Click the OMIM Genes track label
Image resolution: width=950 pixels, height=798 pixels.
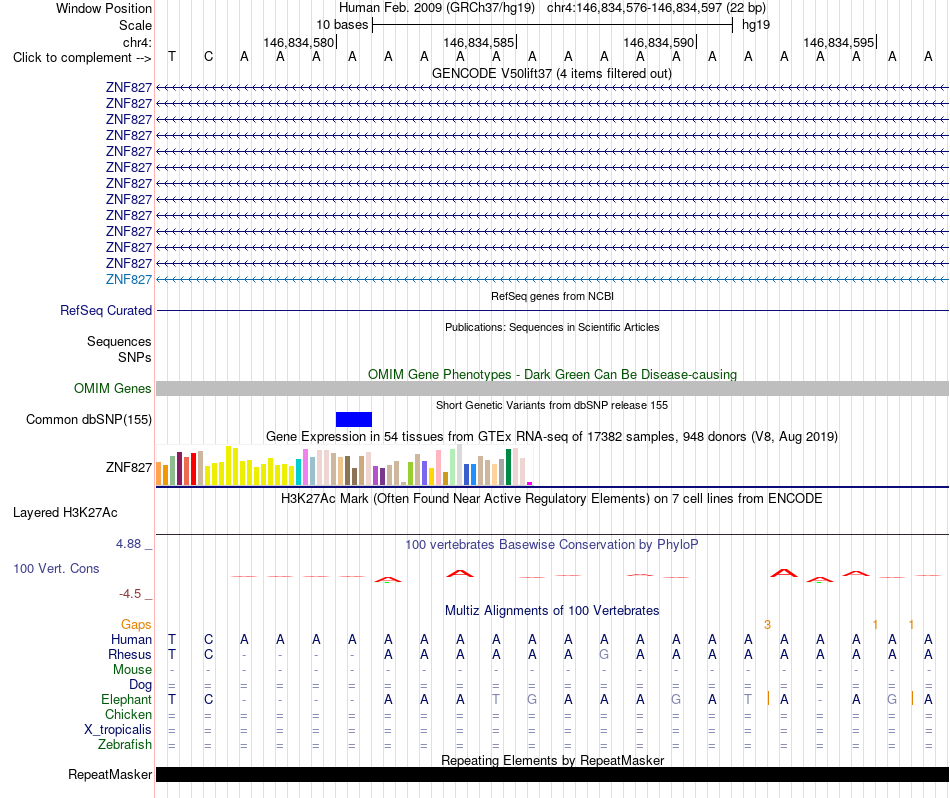pyautogui.click(x=113, y=388)
